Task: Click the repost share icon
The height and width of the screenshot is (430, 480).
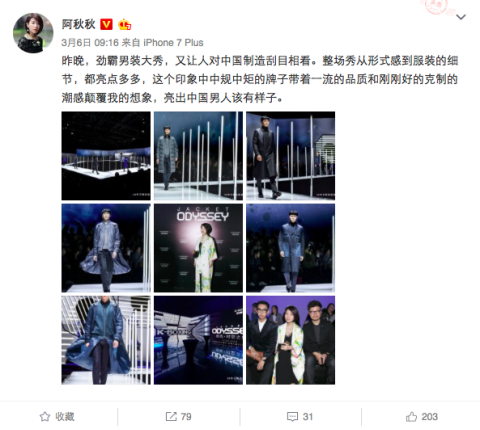Action: (171, 416)
